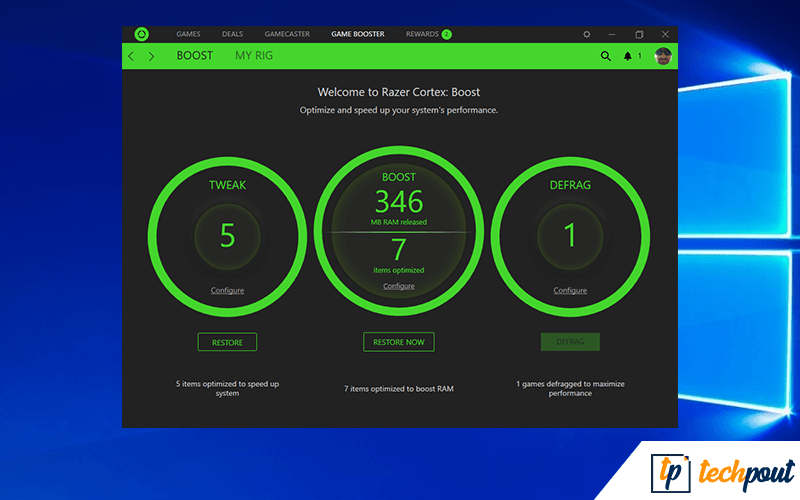Viewport: 800px width, 500px height.
Task: Open notifications via the bell icon
Action: pyautogui.click(x=628, y=56)
